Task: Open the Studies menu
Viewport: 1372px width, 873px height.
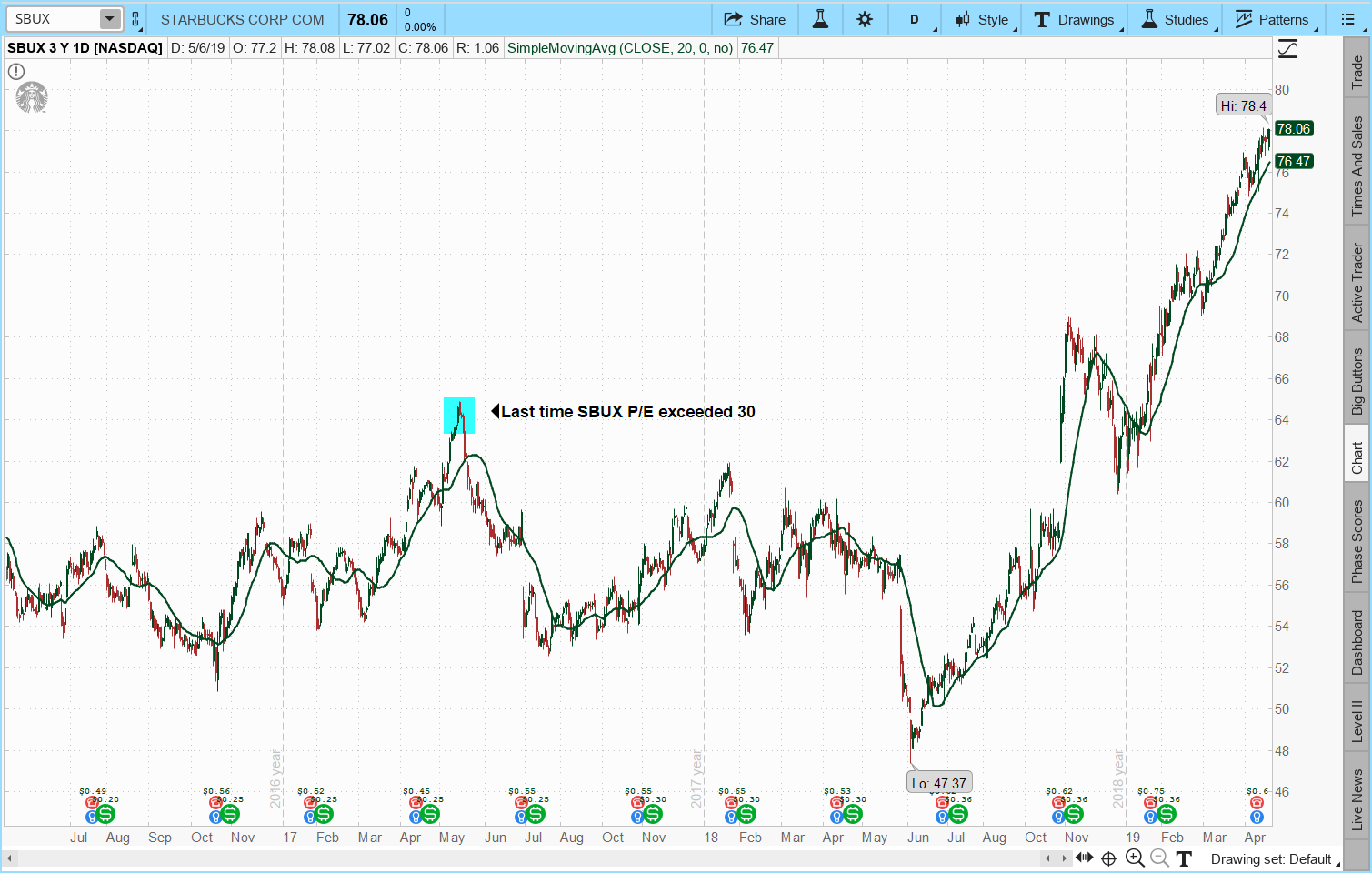Action: coord(1175,19)
